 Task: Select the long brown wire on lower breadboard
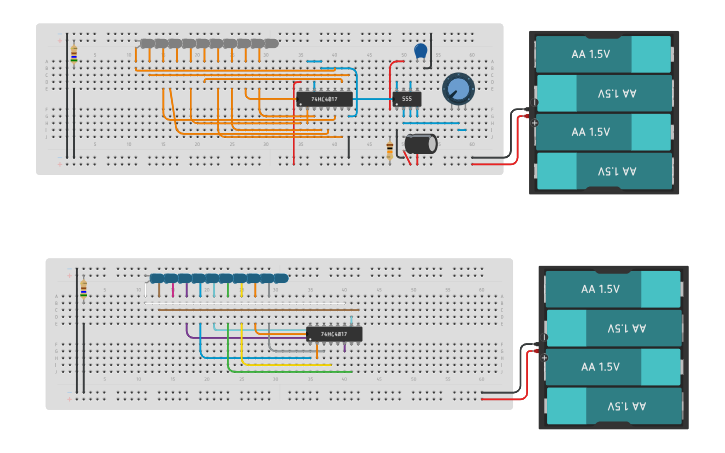(259, 310)
